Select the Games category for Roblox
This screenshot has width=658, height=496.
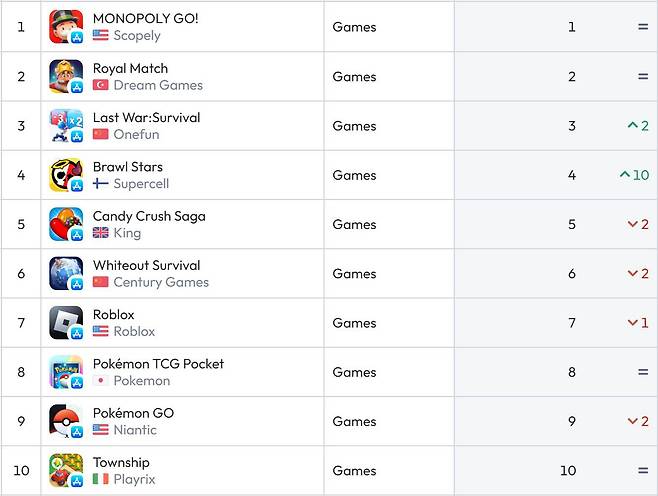[x=354, y=323]
